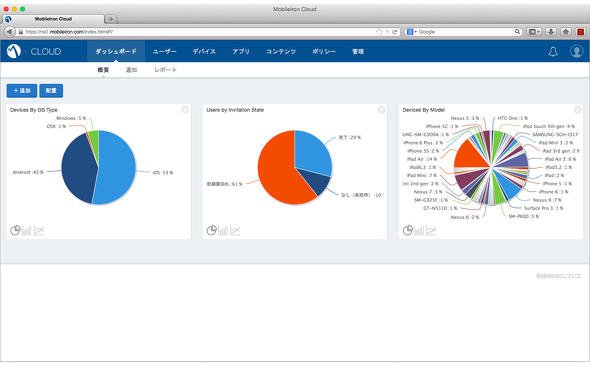Click the 'HTC One :1 %' label

512,118
